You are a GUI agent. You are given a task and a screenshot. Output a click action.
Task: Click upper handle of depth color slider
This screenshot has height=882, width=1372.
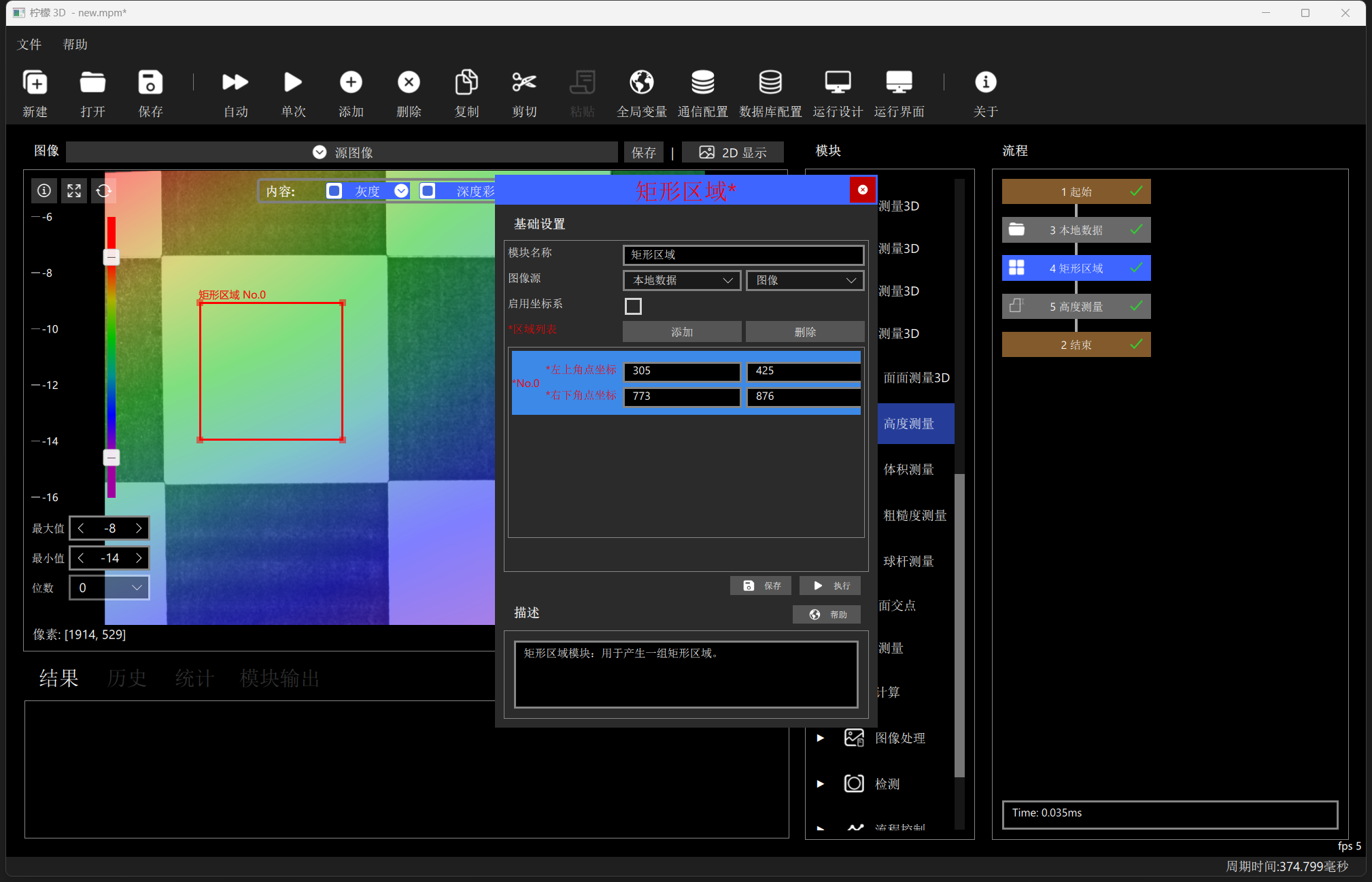[112, 257]
